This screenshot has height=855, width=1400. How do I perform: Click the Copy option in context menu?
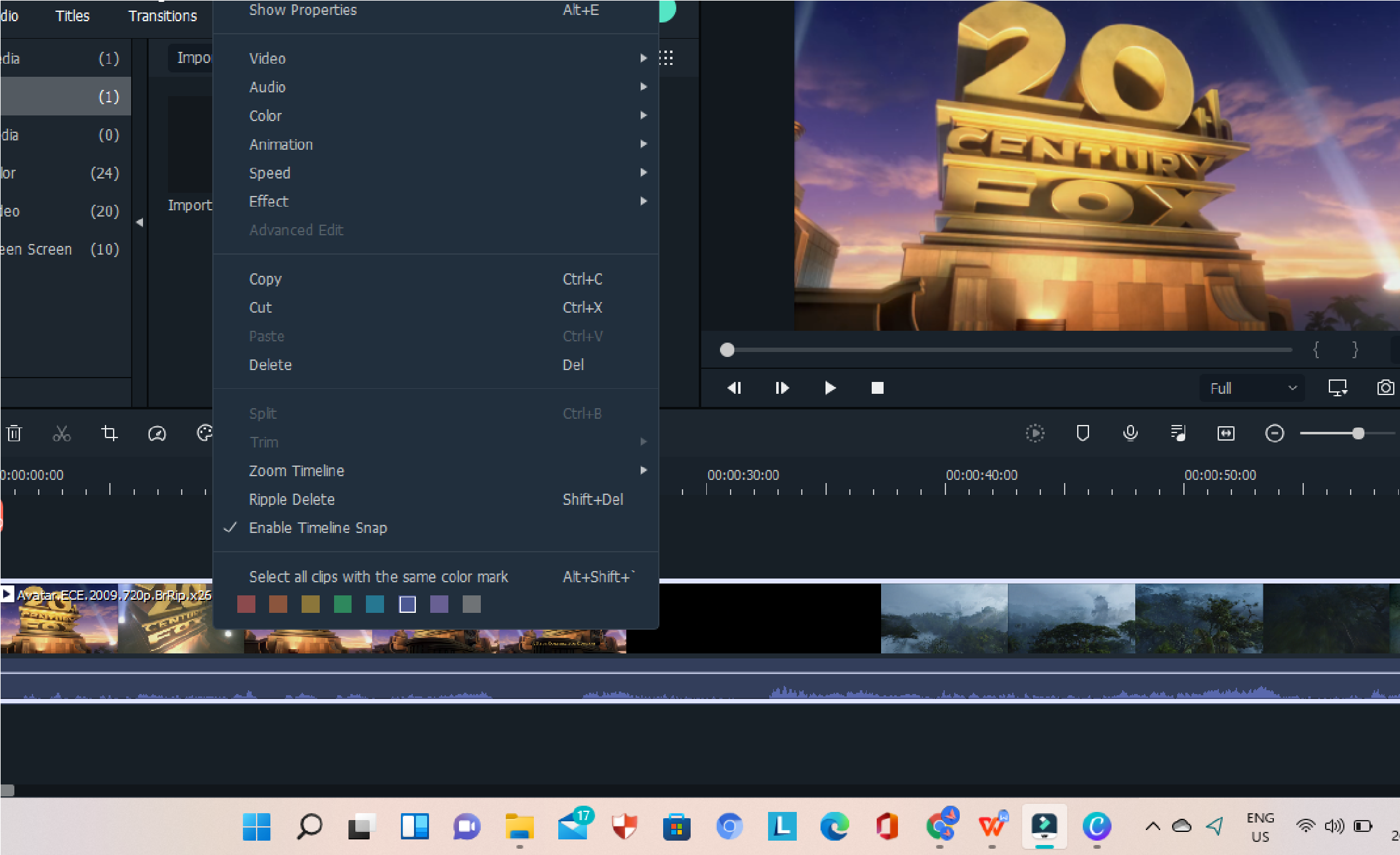264,278
